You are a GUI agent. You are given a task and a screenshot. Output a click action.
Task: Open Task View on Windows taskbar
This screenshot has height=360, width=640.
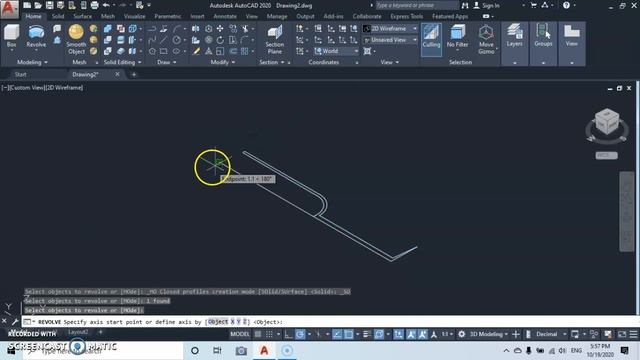(x=217, y=351)
